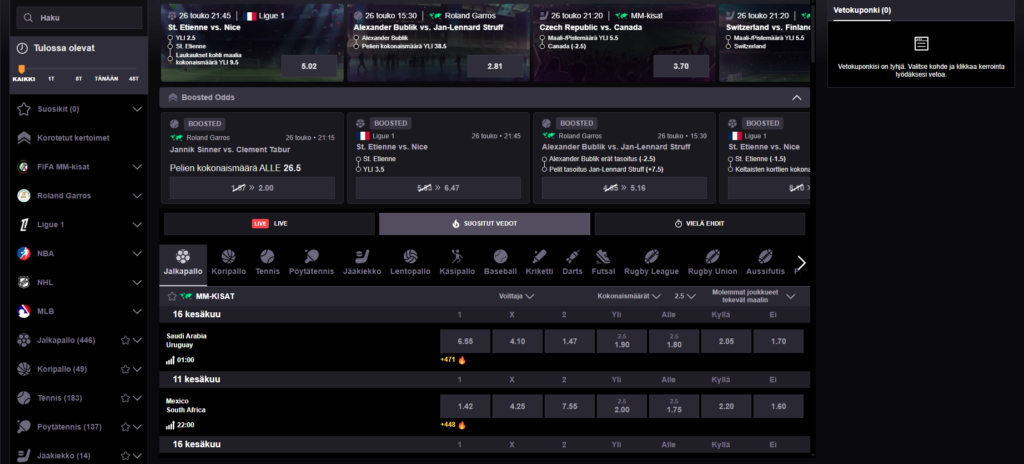This screenshot has width=1024, height=464.
Task: Open the 2.5 line dropdown
Action: point(684,296)
